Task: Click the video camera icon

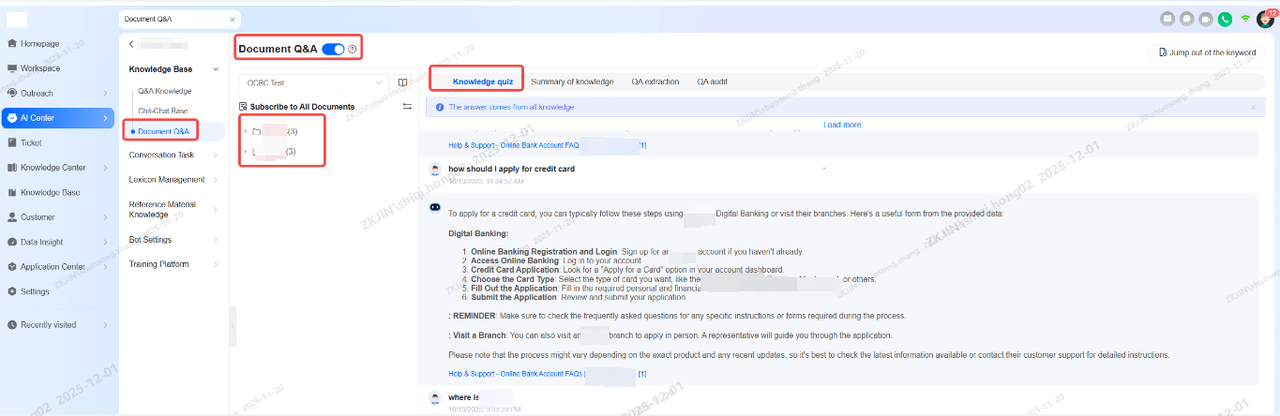Action: 1205,18
